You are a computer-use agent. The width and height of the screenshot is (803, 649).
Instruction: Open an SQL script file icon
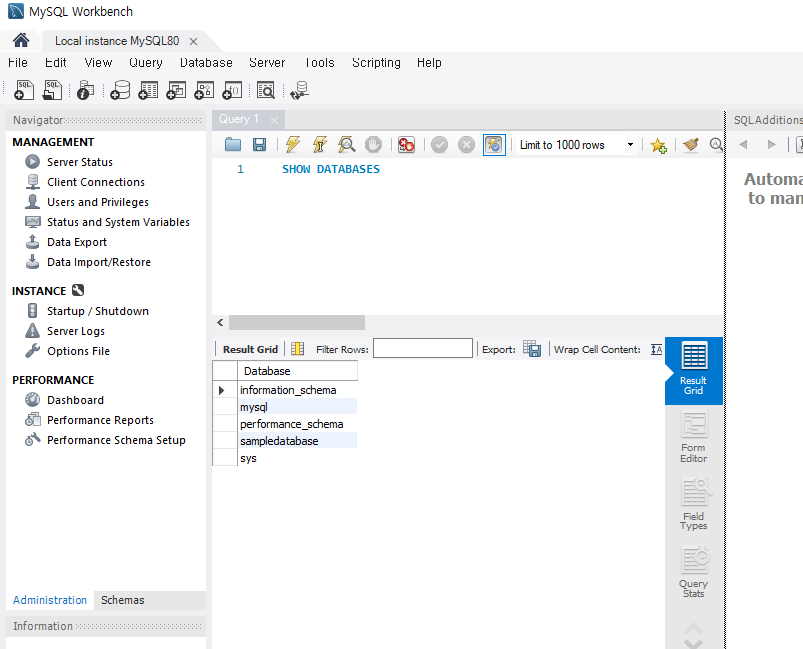coord(52,90)
